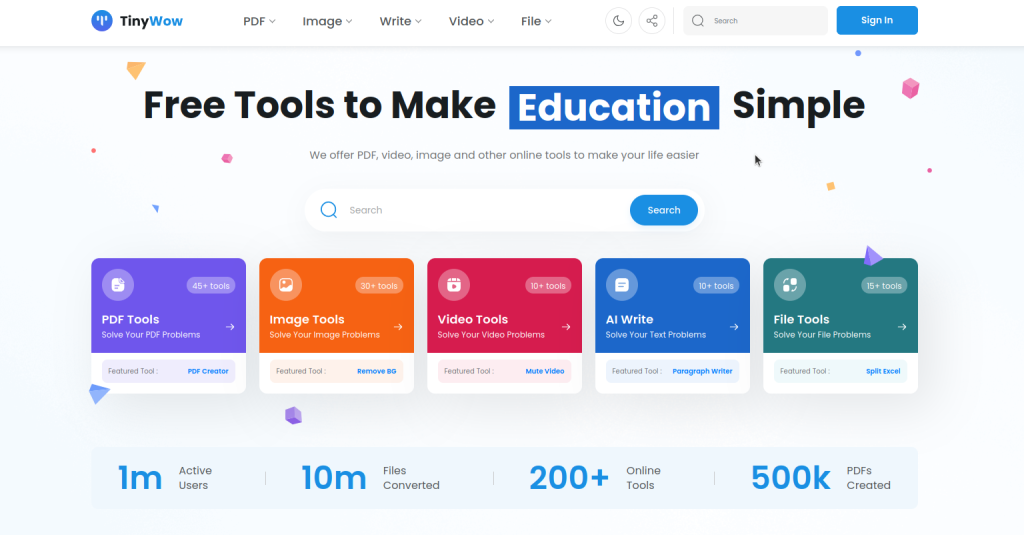Open the AI Write card title
Image resolution: width=1024 pixels, height=535 pixels.
(630, 319)
